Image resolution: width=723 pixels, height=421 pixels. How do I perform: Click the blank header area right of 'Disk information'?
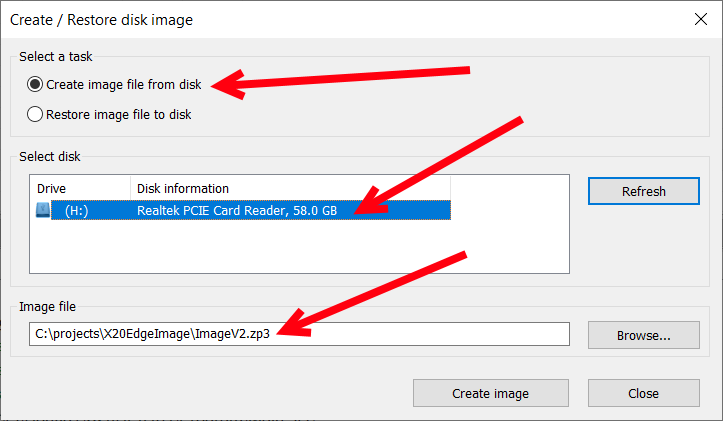coord(510,188)
